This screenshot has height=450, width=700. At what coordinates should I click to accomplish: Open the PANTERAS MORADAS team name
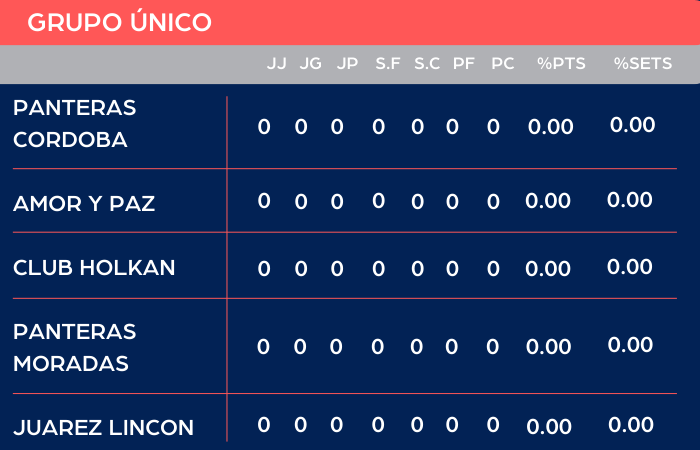click(x=75, y=347)
